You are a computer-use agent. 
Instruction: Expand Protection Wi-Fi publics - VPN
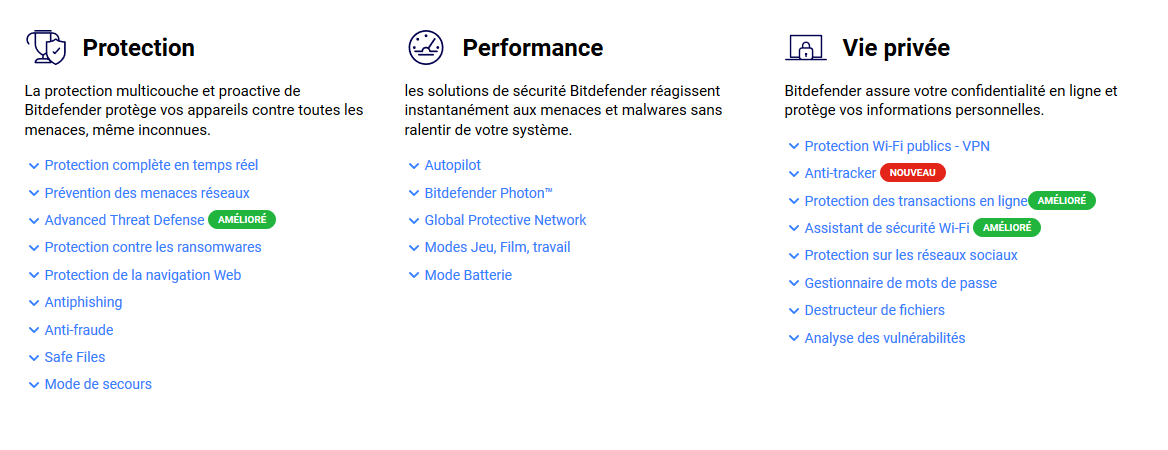pos(897,146)
